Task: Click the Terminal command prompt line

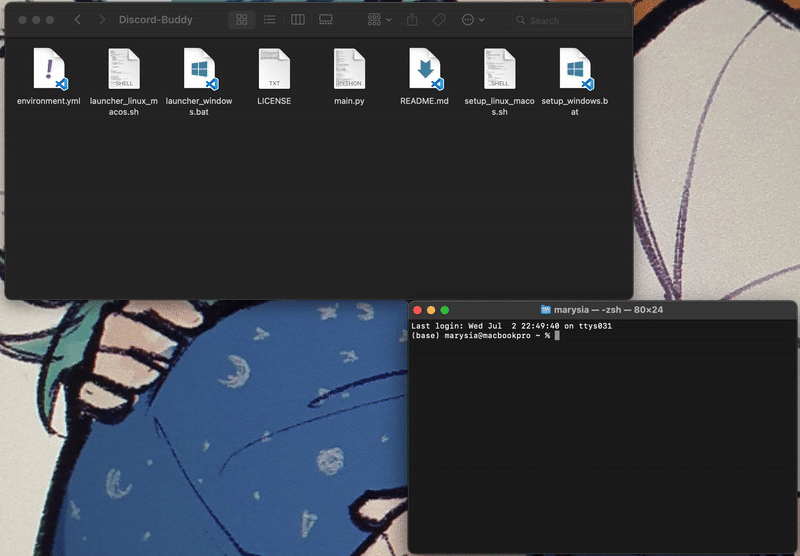Action: click(485, 336)
